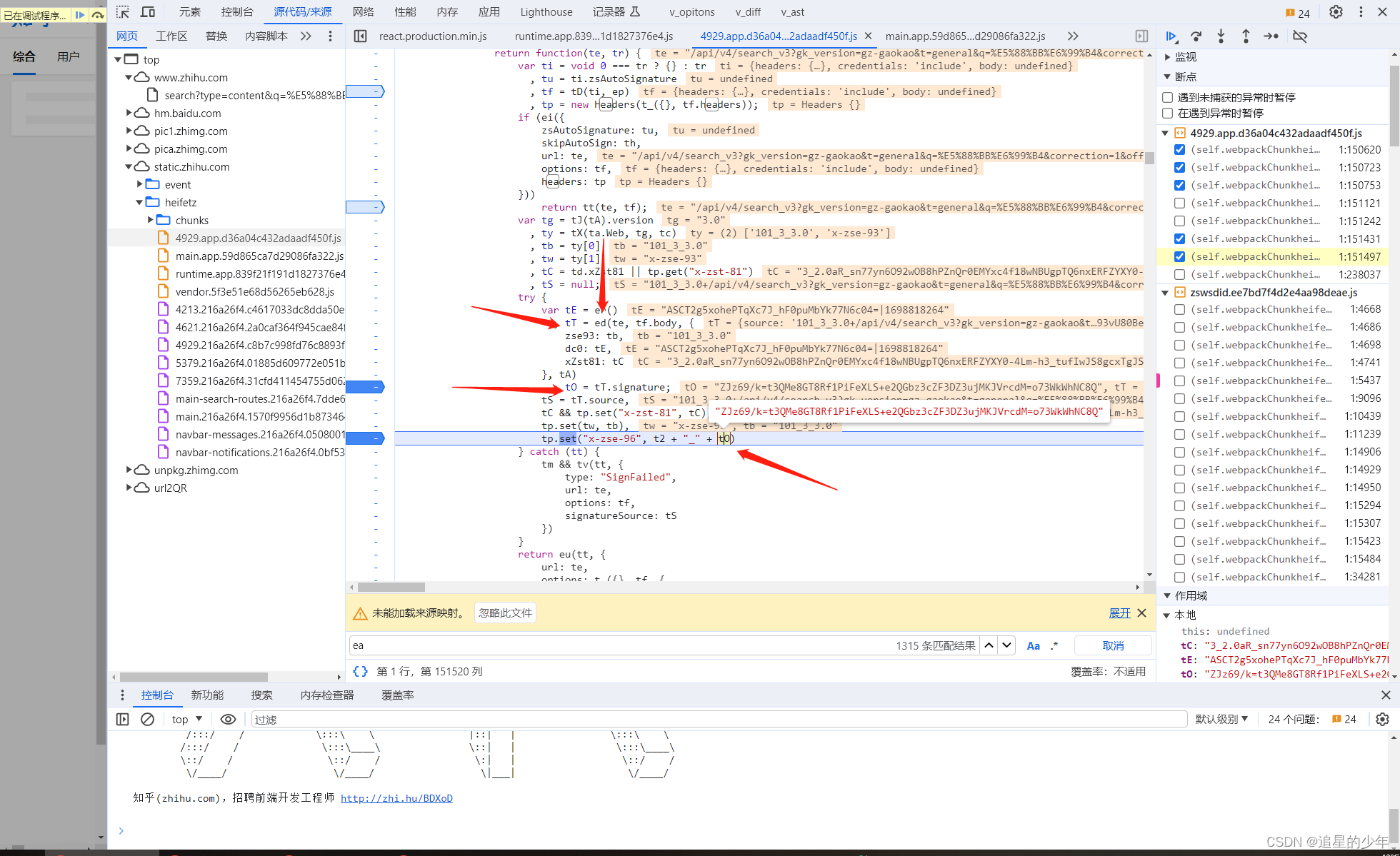Expand the hm.baidu.com tree node
Screen dimensions: 1400x856
point(129,113)
